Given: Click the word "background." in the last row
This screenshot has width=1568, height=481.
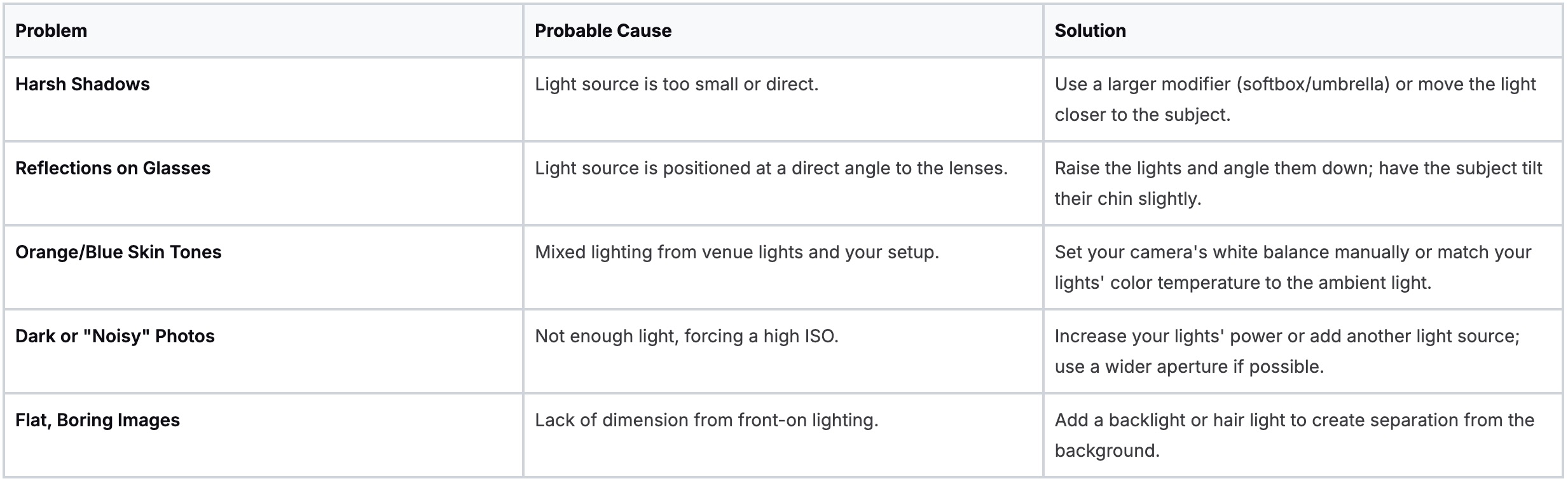Looking at the screenshot, I should coord(1107,450).
